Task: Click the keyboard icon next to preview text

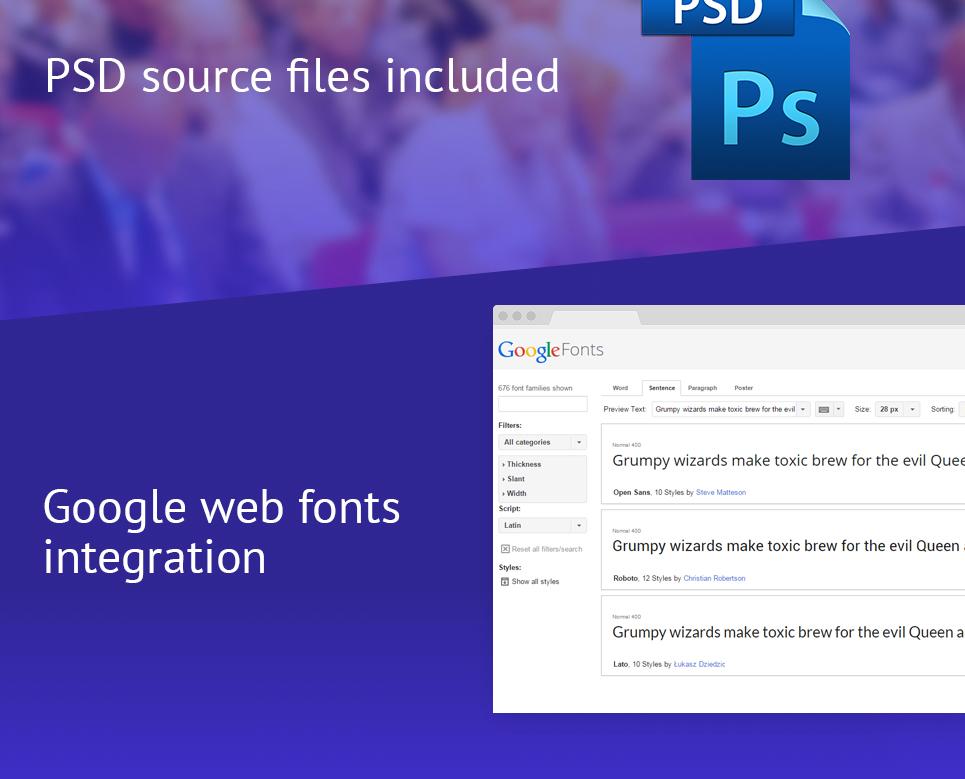Action: point(823,409)
